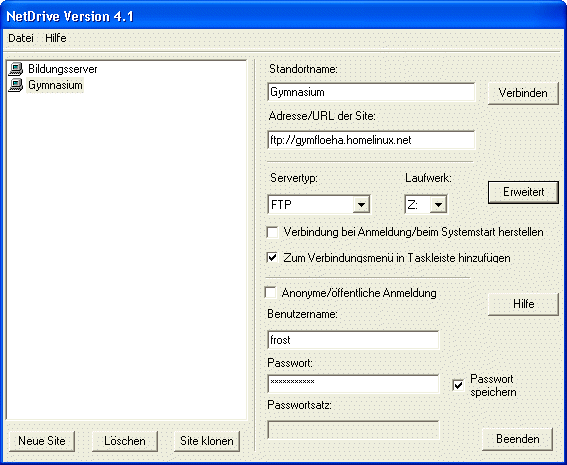Open Erweitert advanced settings
Image resolution: width=567 pixels, height=465 pixels.
[523, 192]
